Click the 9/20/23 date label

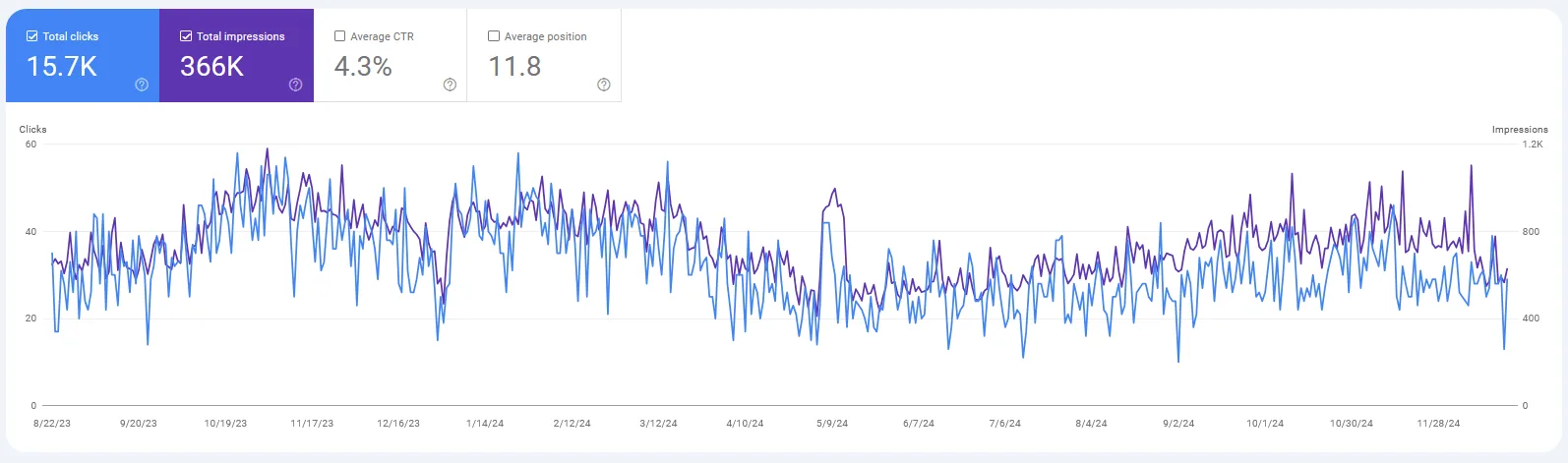139,424
